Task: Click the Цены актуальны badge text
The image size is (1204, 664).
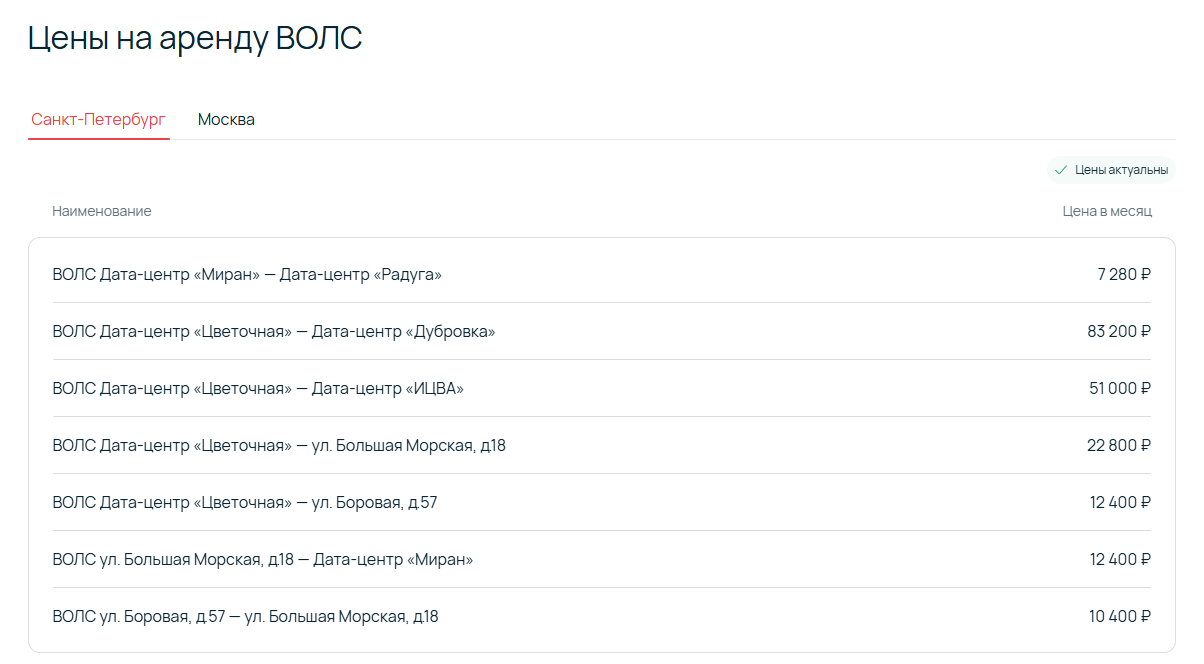Action: tap(1121, 170)
